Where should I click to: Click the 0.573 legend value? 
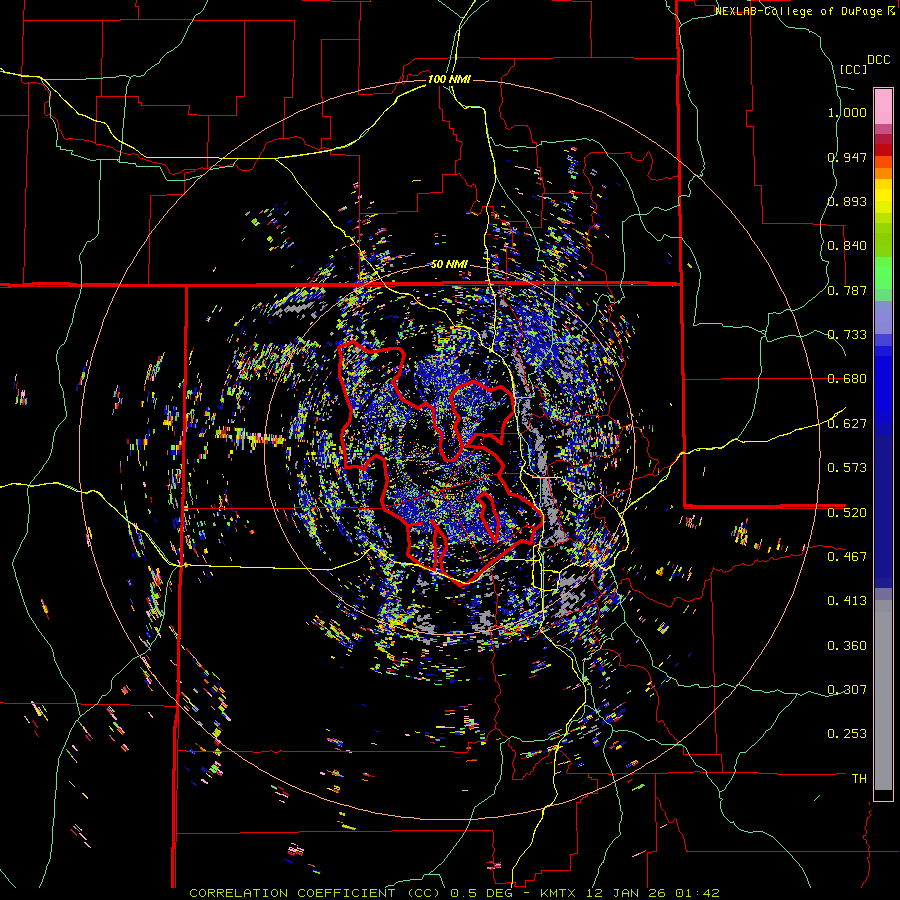(847, 468)
